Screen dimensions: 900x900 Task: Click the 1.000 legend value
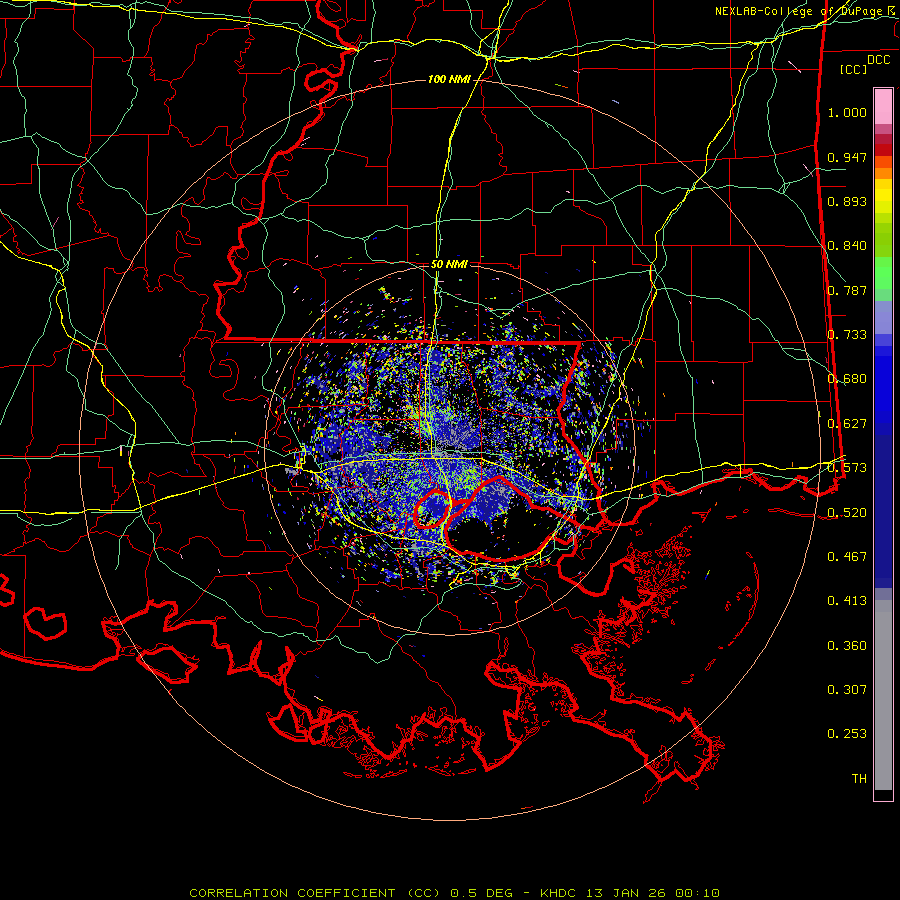pyautogui.click(x=847, y=112)
